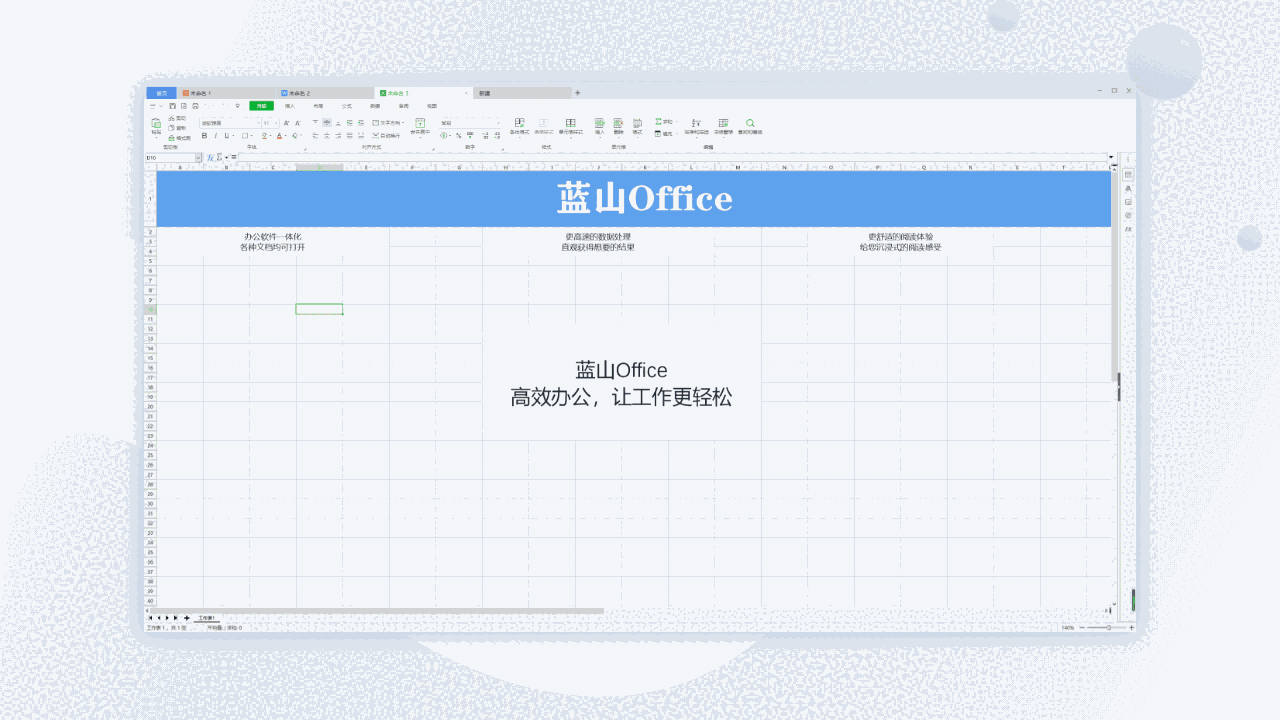Toggle Italic formatting
The height and width of the screenshot is (720, 1280).
(x=216, y=135)
